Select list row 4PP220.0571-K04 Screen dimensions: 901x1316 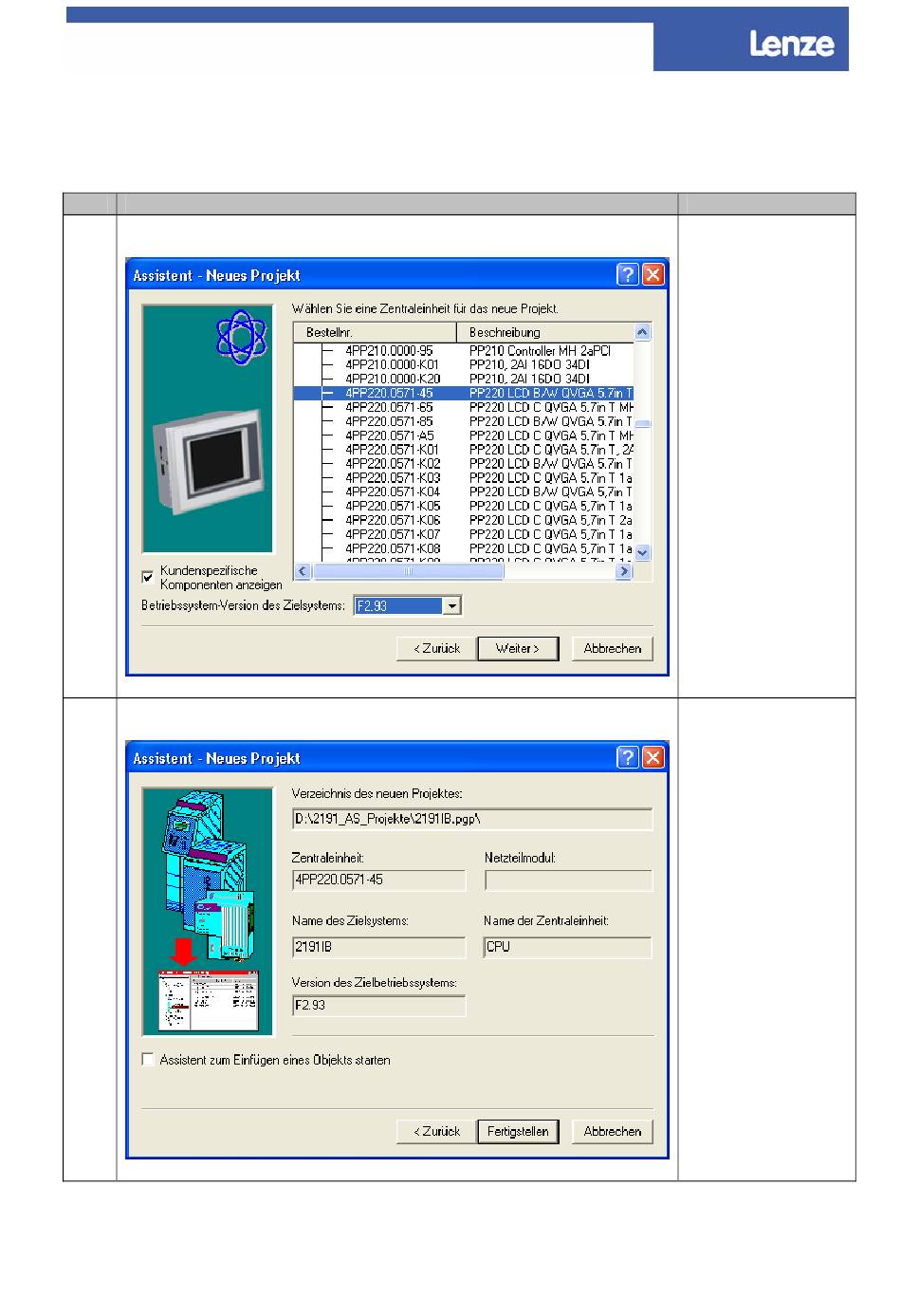[x=463, y=492]
